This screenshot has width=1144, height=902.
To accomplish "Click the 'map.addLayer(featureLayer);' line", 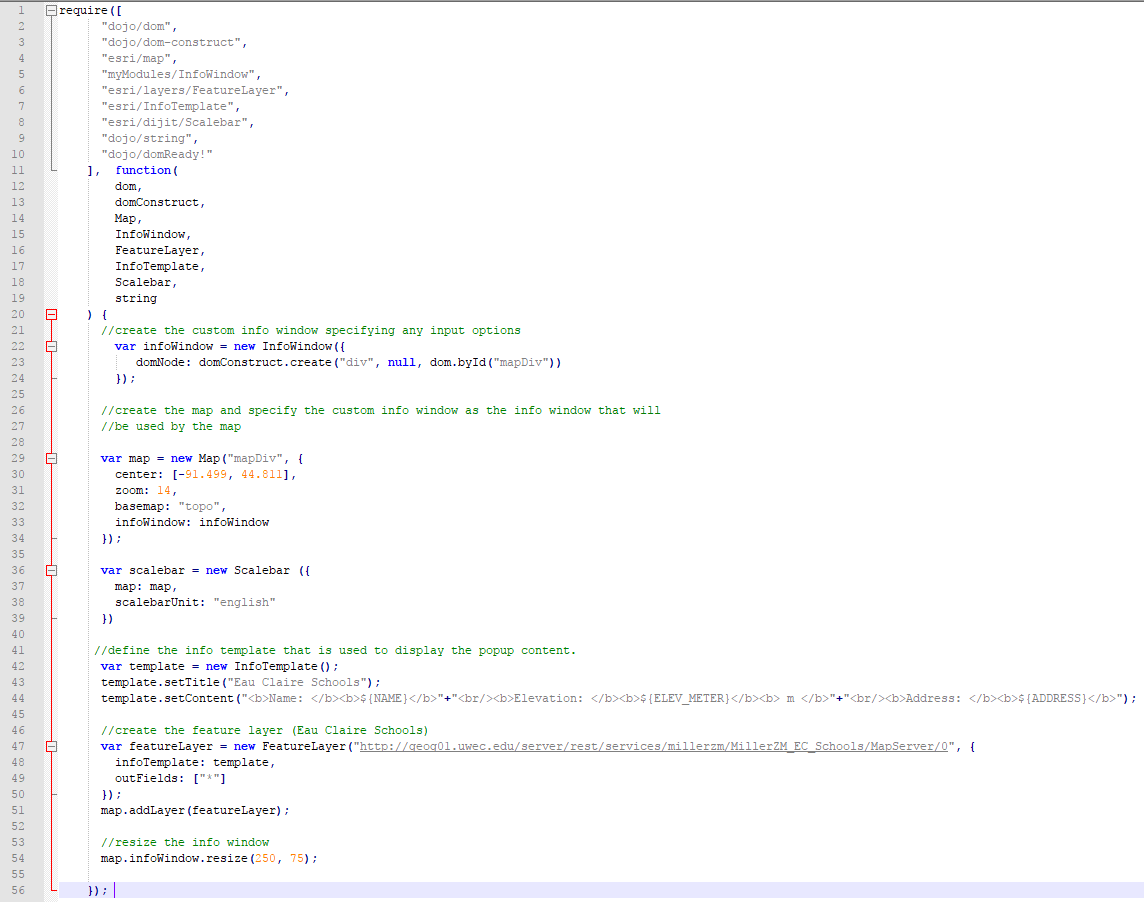I will pos(195,811).
